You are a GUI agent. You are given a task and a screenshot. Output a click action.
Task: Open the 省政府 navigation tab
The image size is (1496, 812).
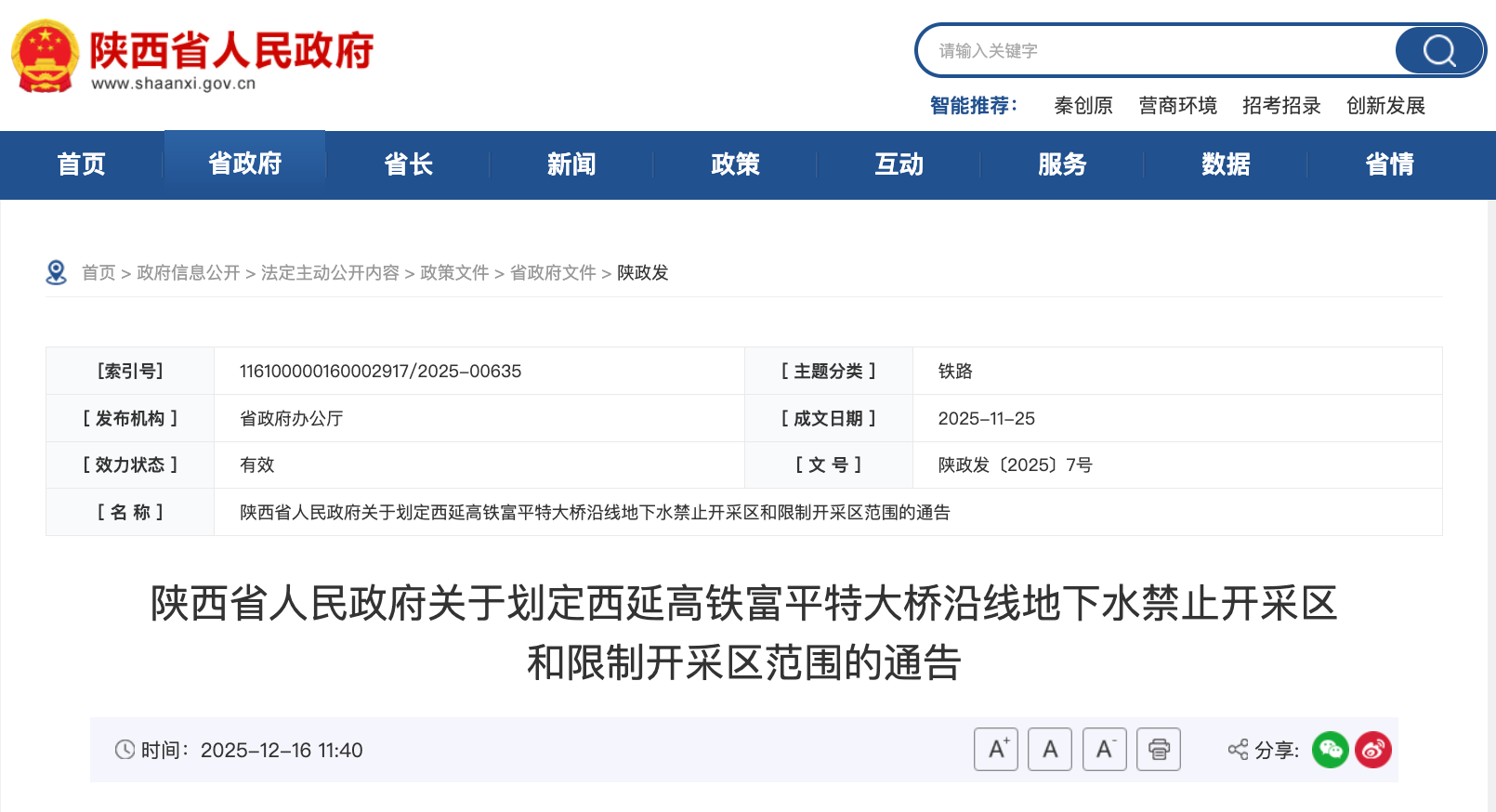[245, 164]
